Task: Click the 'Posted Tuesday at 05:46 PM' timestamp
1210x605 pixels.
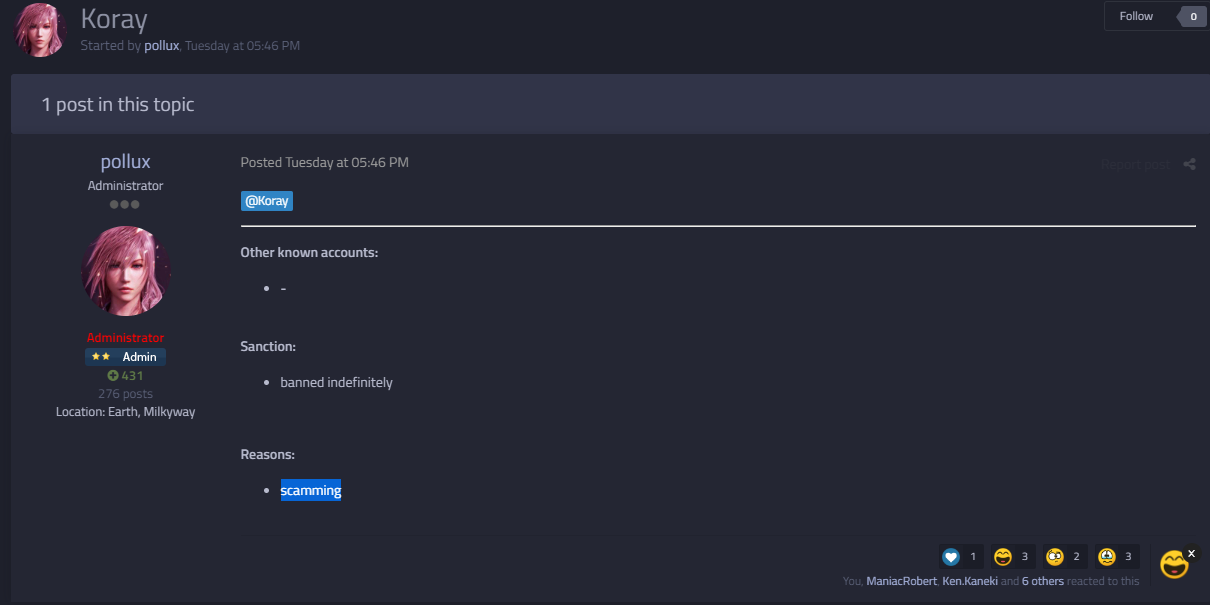Action: pos(325,162)
